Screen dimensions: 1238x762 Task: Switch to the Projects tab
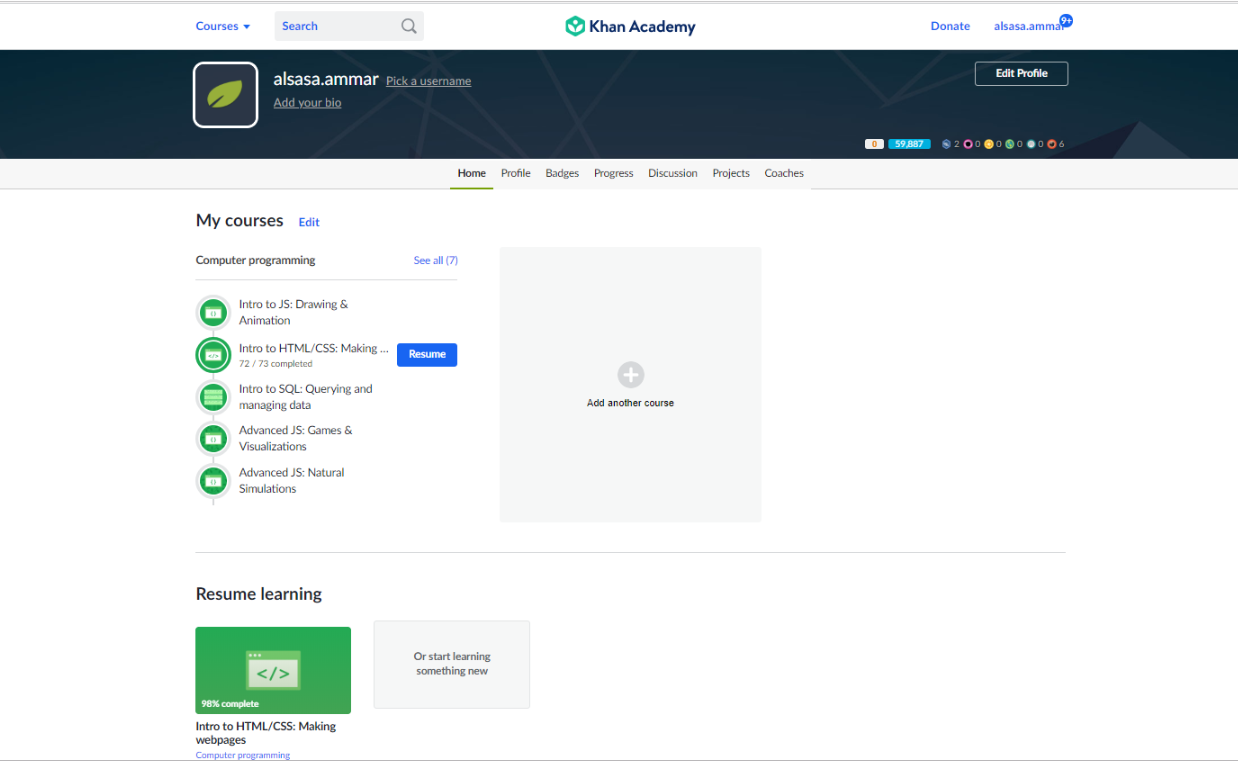click(731, 173)
